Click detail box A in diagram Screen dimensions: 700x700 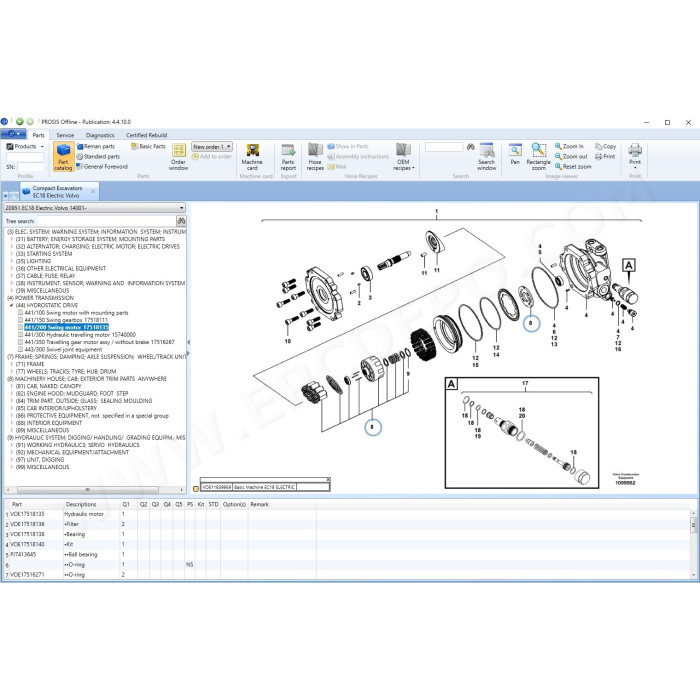click(x=522, y=433)
